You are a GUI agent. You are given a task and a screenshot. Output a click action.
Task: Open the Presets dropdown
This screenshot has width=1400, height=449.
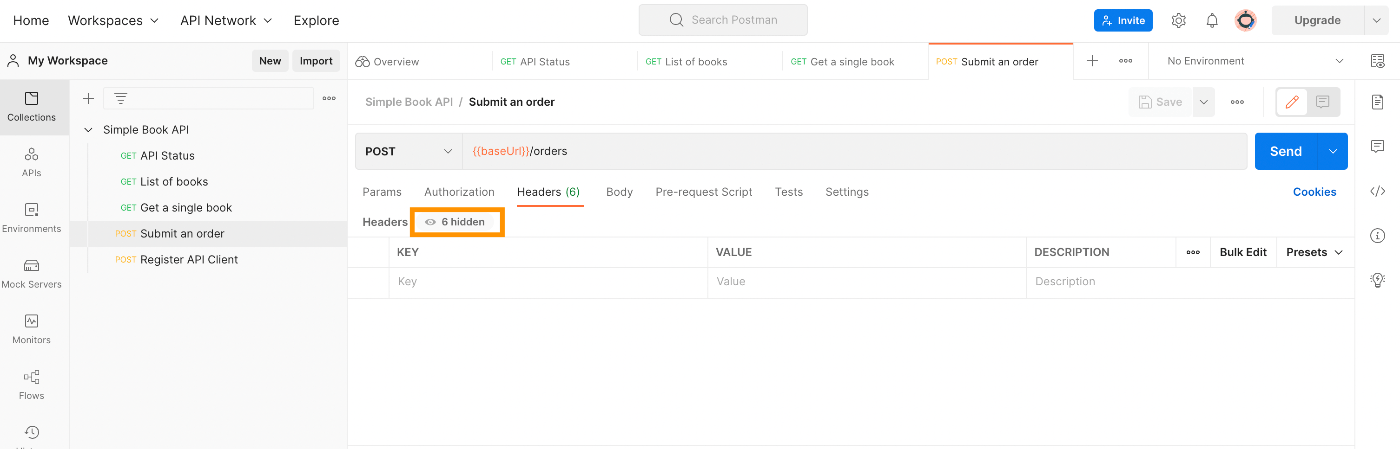tap(1314, 252)
